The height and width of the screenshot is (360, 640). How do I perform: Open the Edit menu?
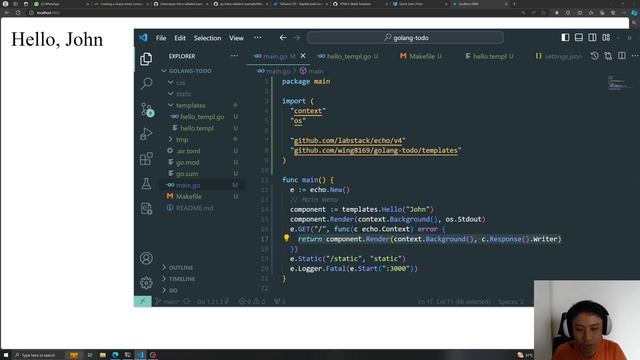180,38
